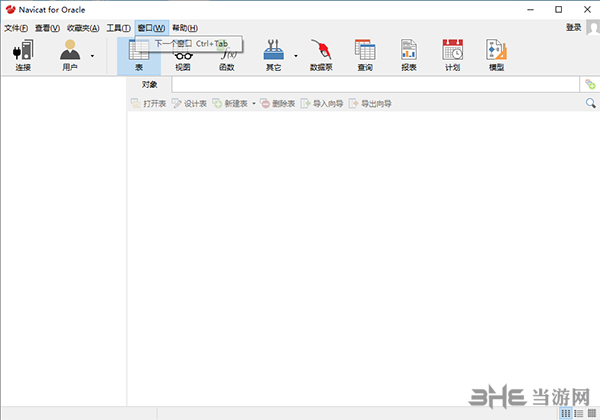
Task: Click the Others (其它) toolbar icon
Action: pyautogui.click(x=274, y=55)
